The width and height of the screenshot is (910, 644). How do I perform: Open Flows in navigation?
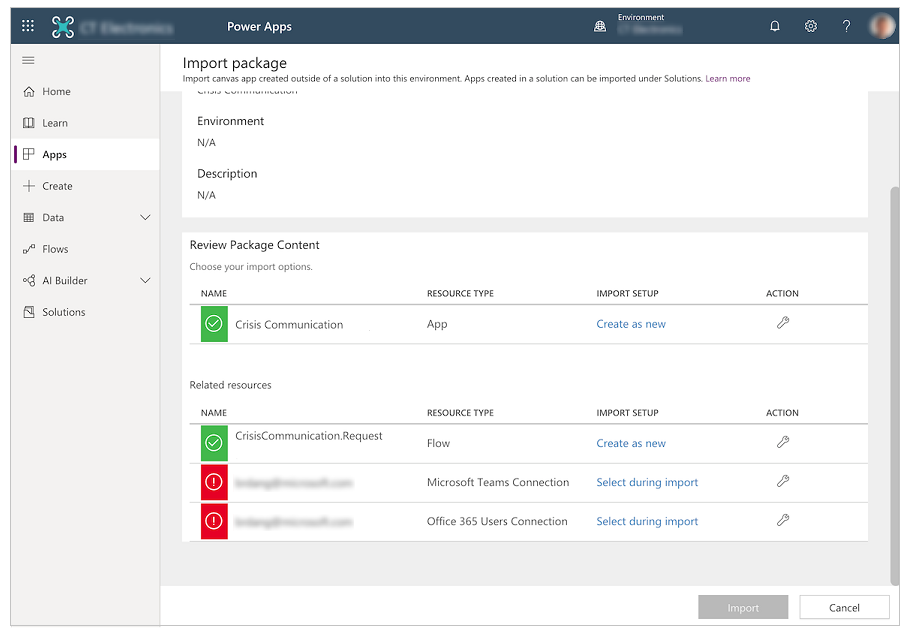[85, 249]
